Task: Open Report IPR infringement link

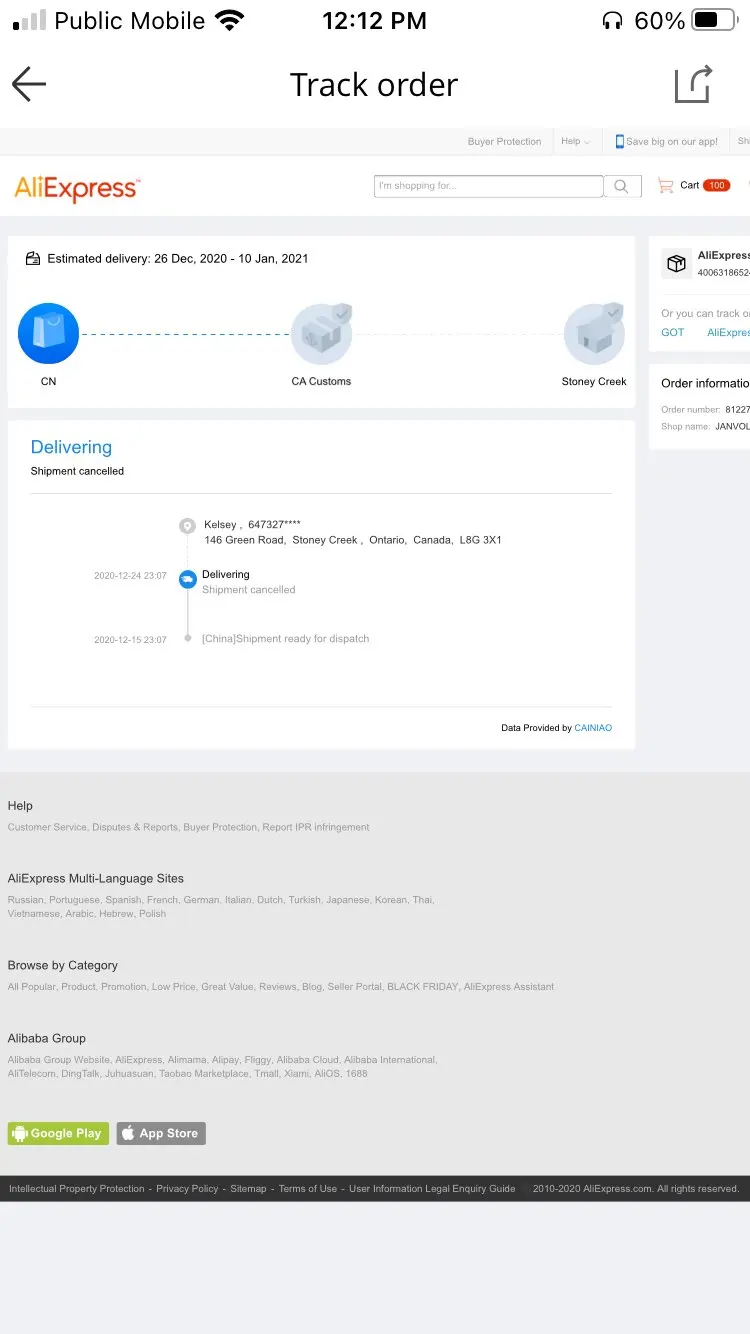Action: (316, 827)
